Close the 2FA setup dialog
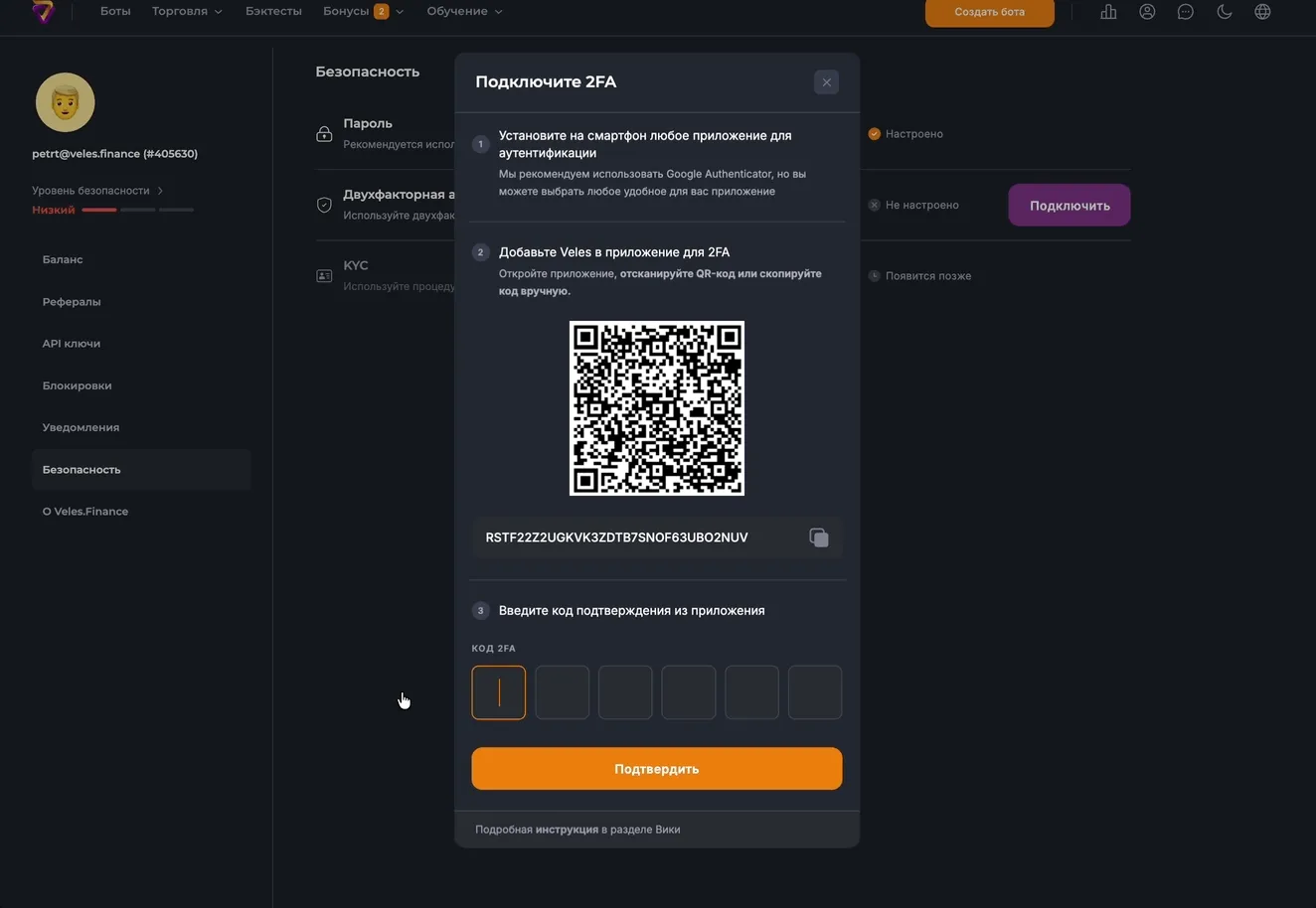1316x908 pixels. tap(826, 82)
